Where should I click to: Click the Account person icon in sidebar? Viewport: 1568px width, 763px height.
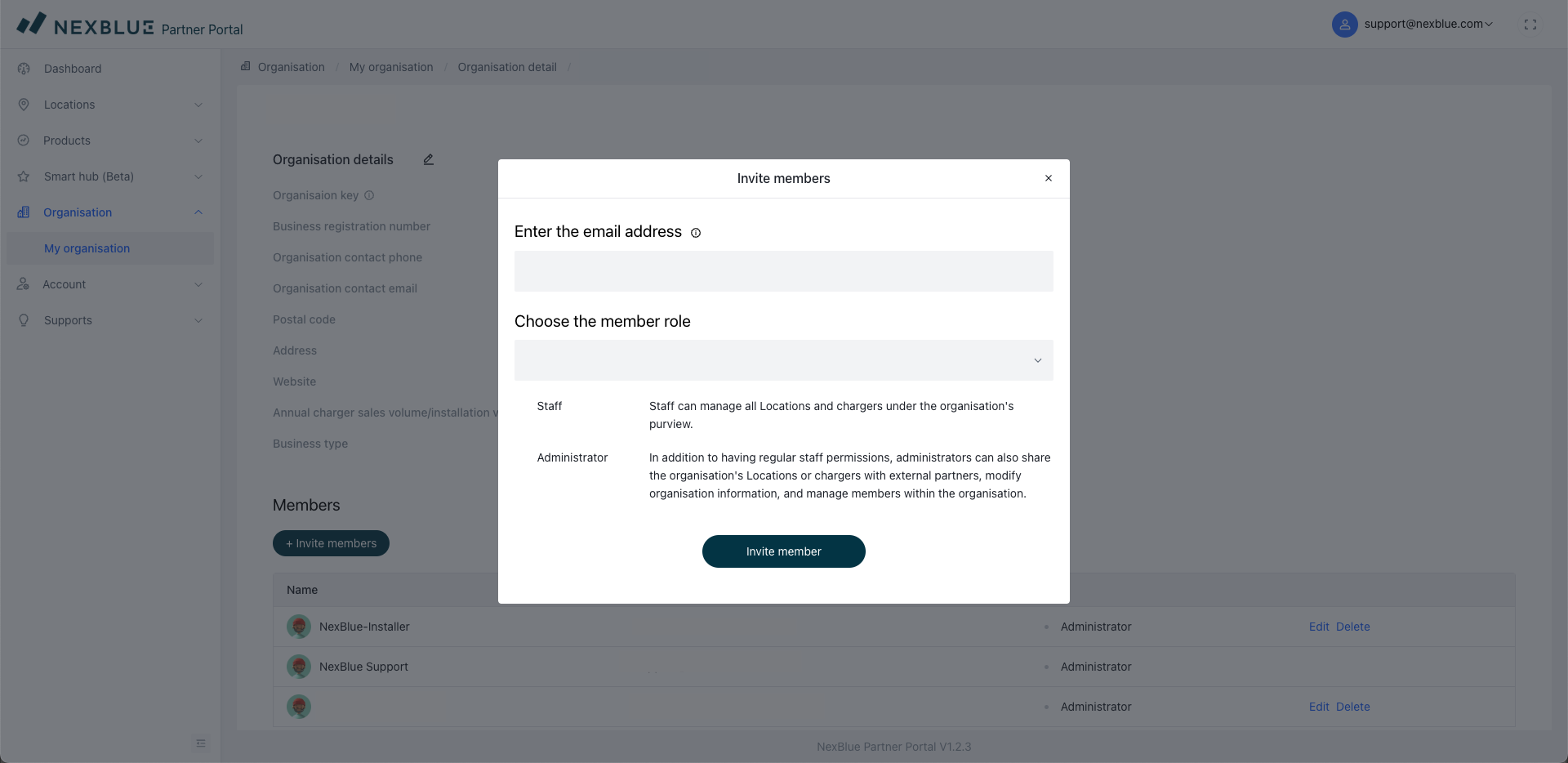click(x=23, y=284)
